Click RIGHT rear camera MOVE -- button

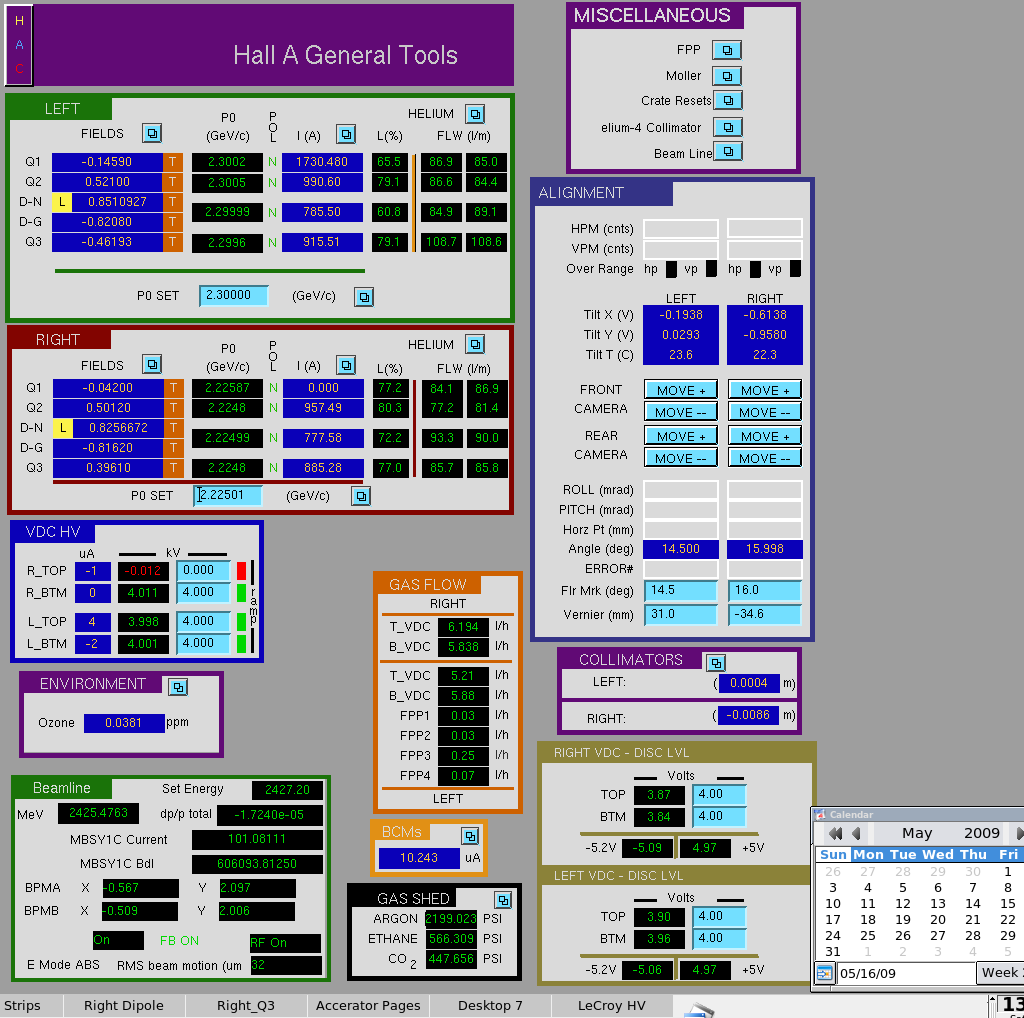765,458
